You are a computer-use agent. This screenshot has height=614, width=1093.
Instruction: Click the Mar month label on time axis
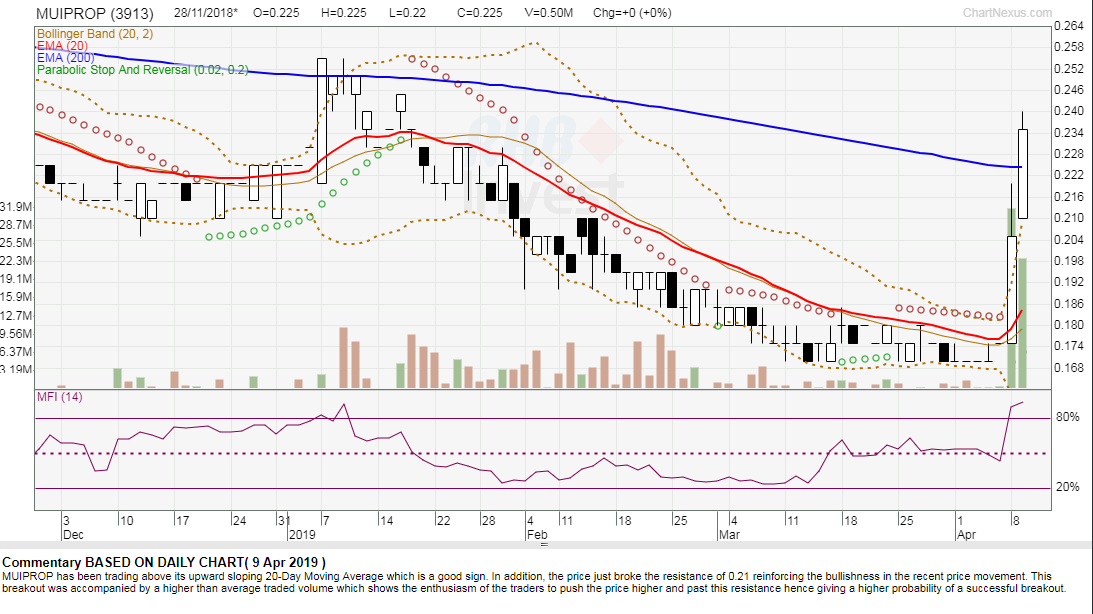point(729,535)
